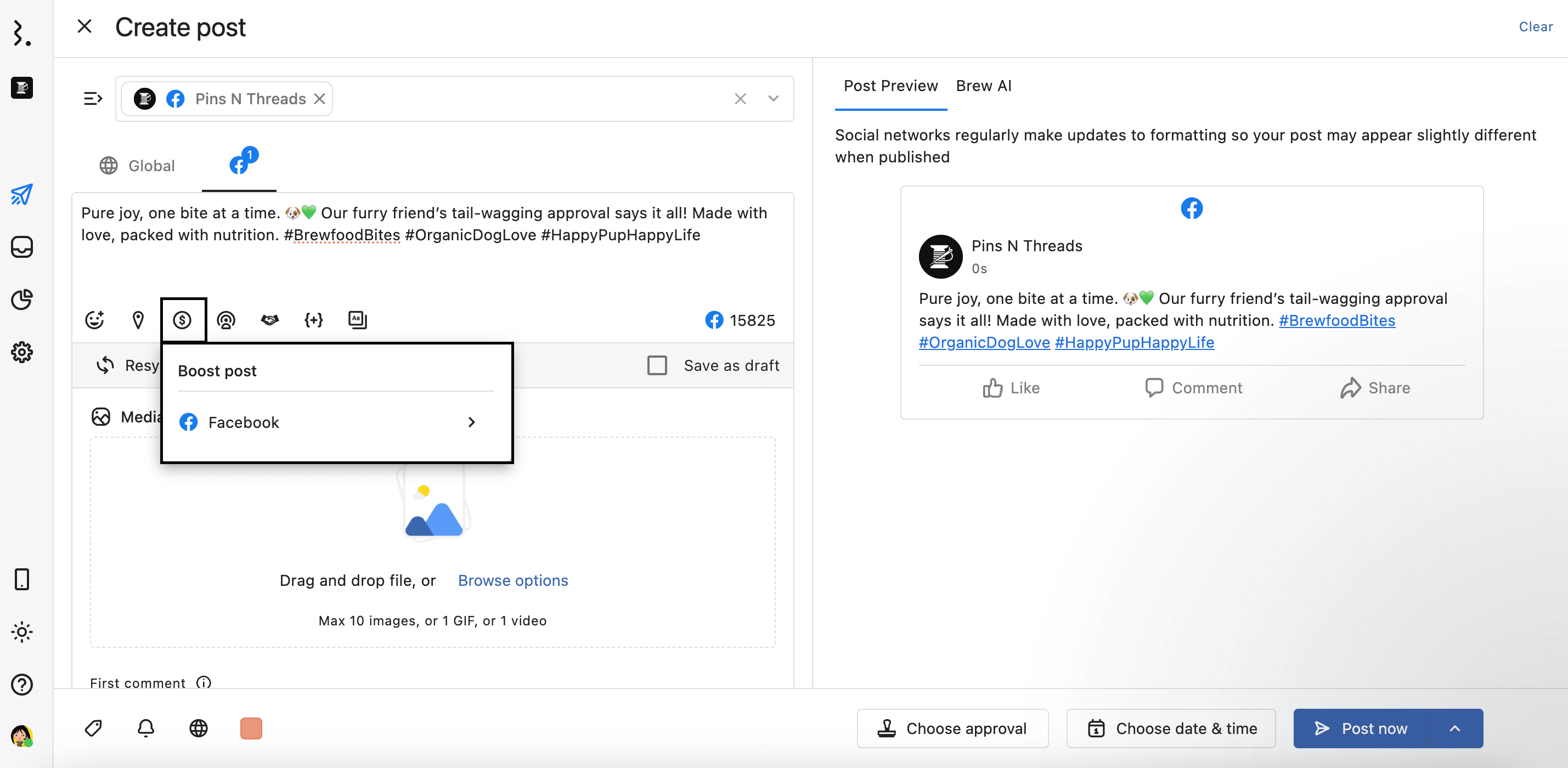Remove Pins N Threads profile chip

[x=319, y=99]
